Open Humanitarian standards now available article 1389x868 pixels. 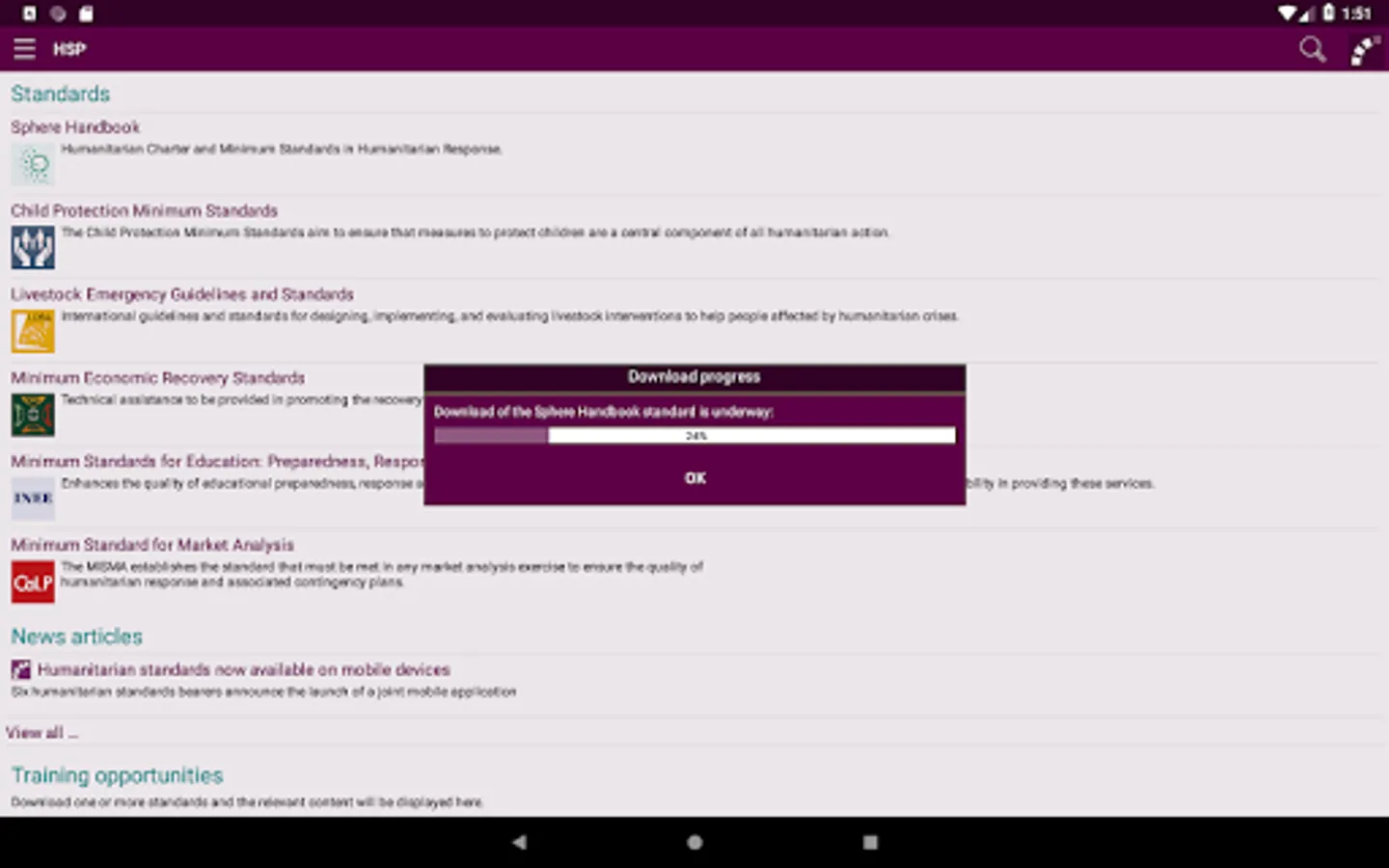pyautogui.click(x=244, y=669)
